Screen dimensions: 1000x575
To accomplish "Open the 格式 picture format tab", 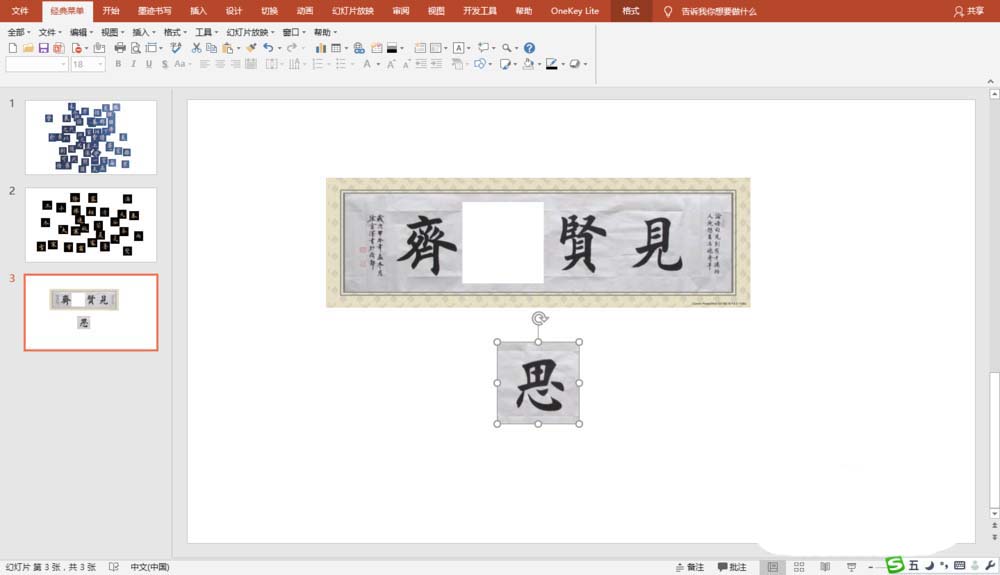I will click(631, 11).
